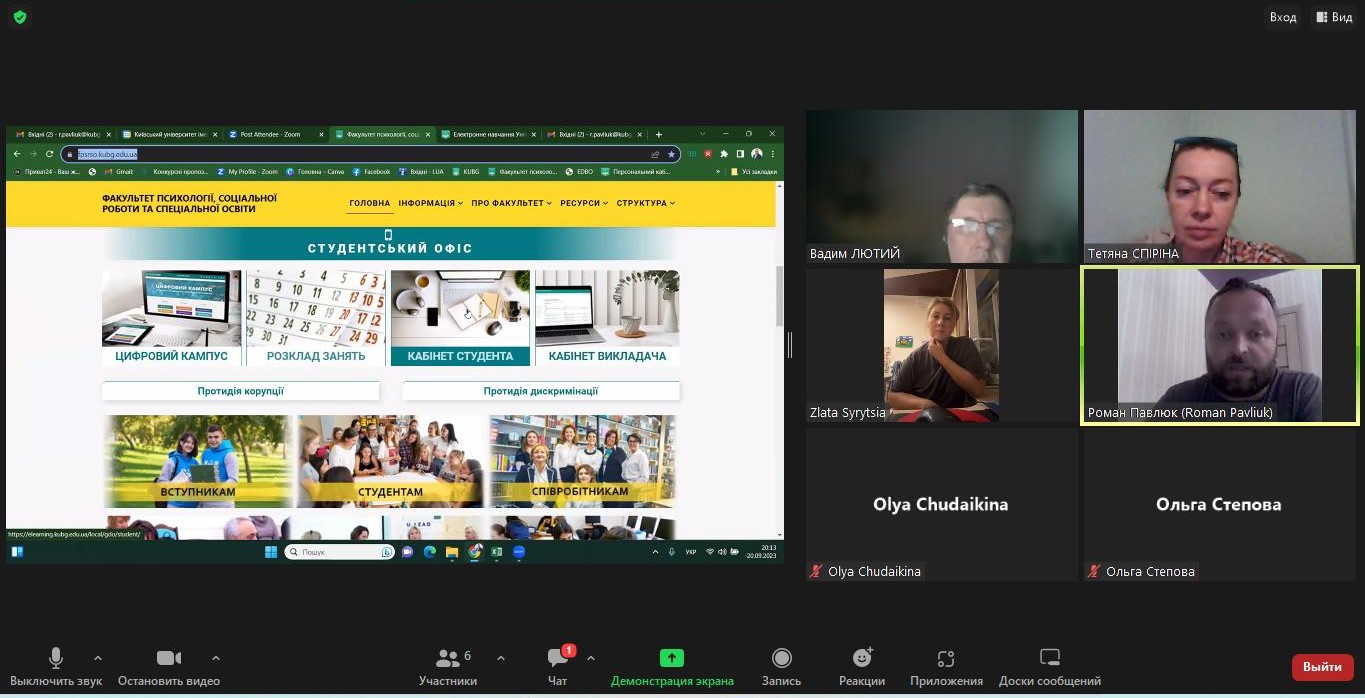Switch to Електронне навчання browser tab
1365x698 pixels.
click(489, 134)
